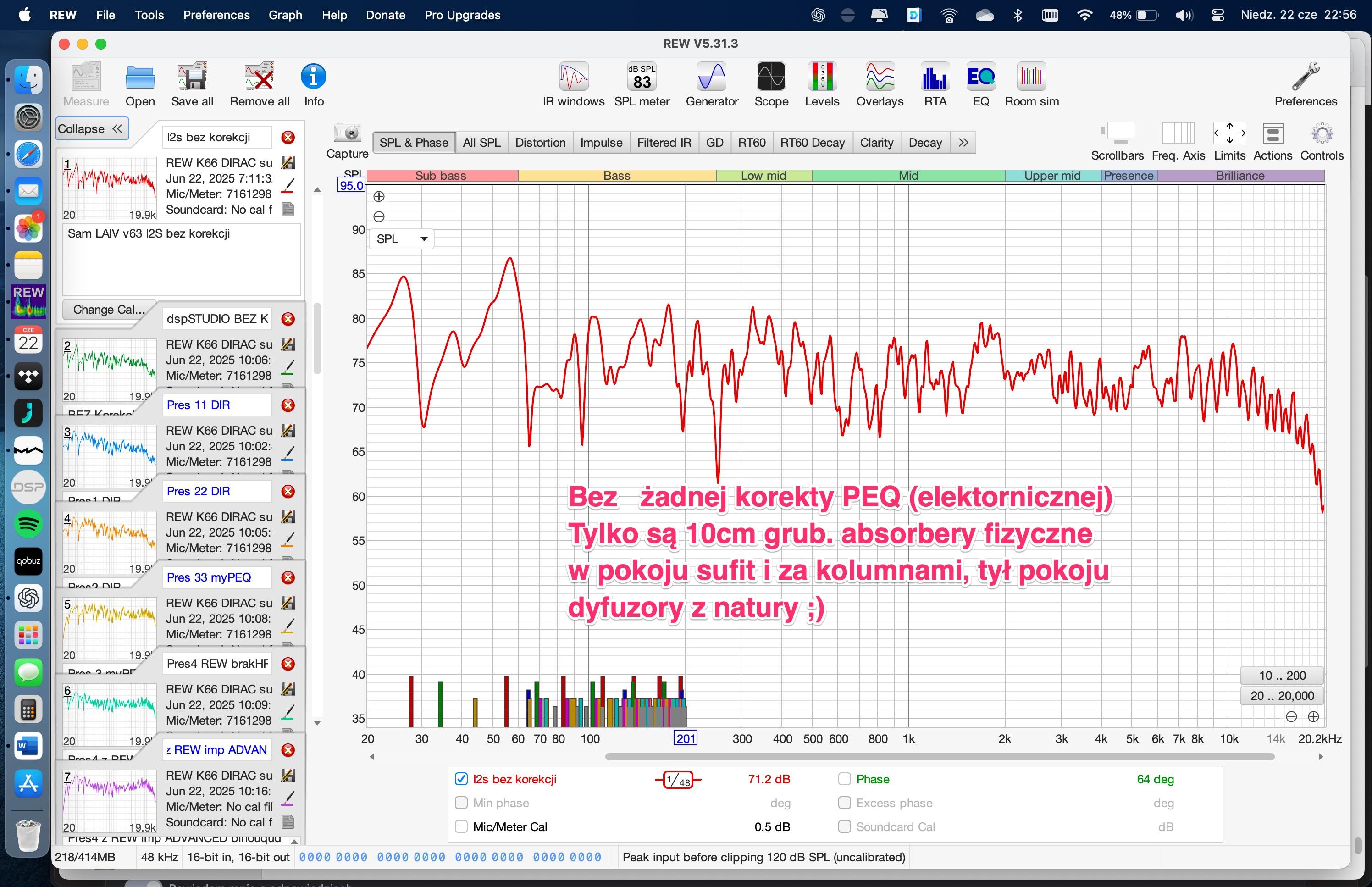The width and height of the screenshot is (1372, 887).
Task: Set range to 20 .. 20,000
Action: point(1282,696)
